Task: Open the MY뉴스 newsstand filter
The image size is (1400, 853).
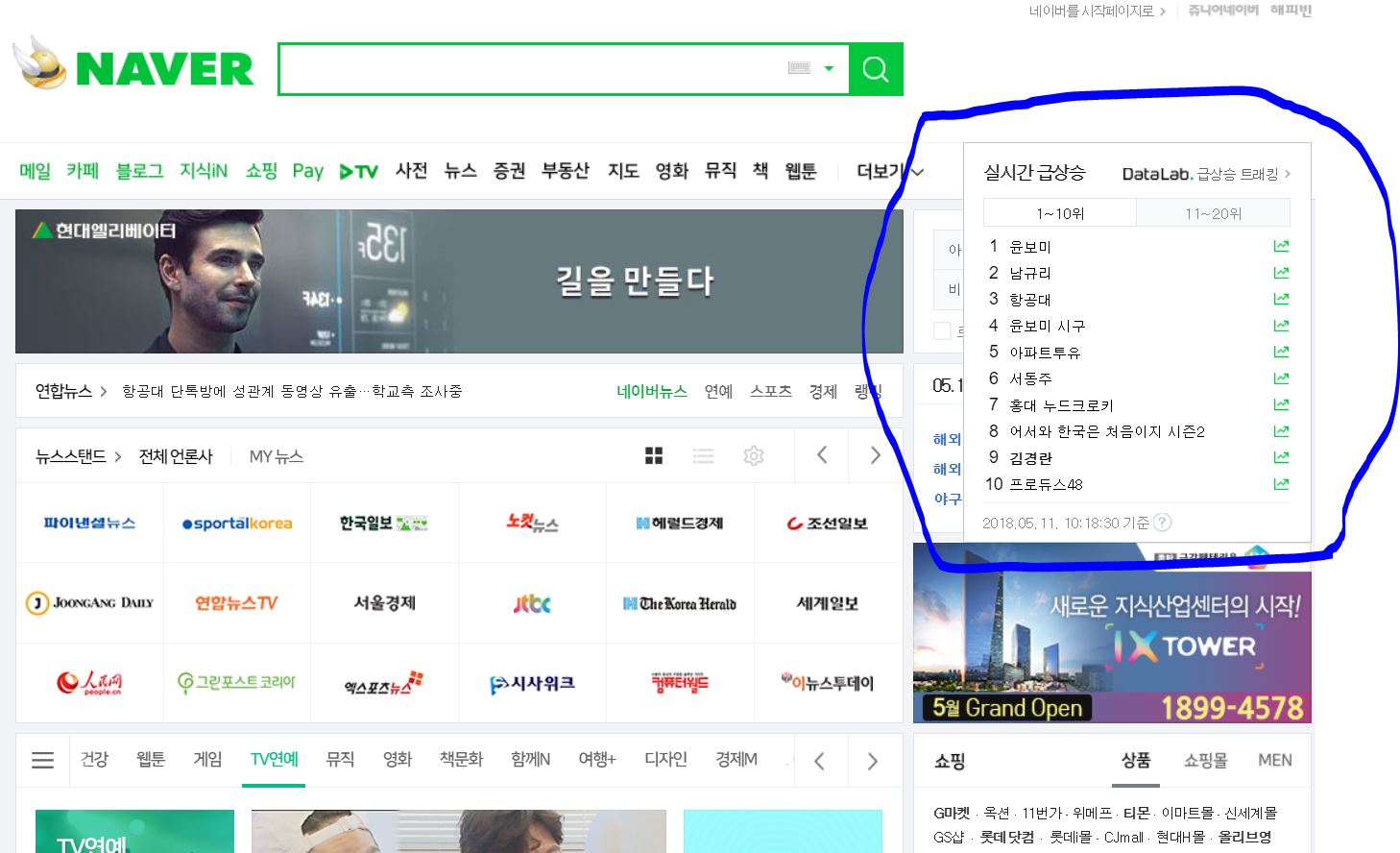Action: point(277,456)
